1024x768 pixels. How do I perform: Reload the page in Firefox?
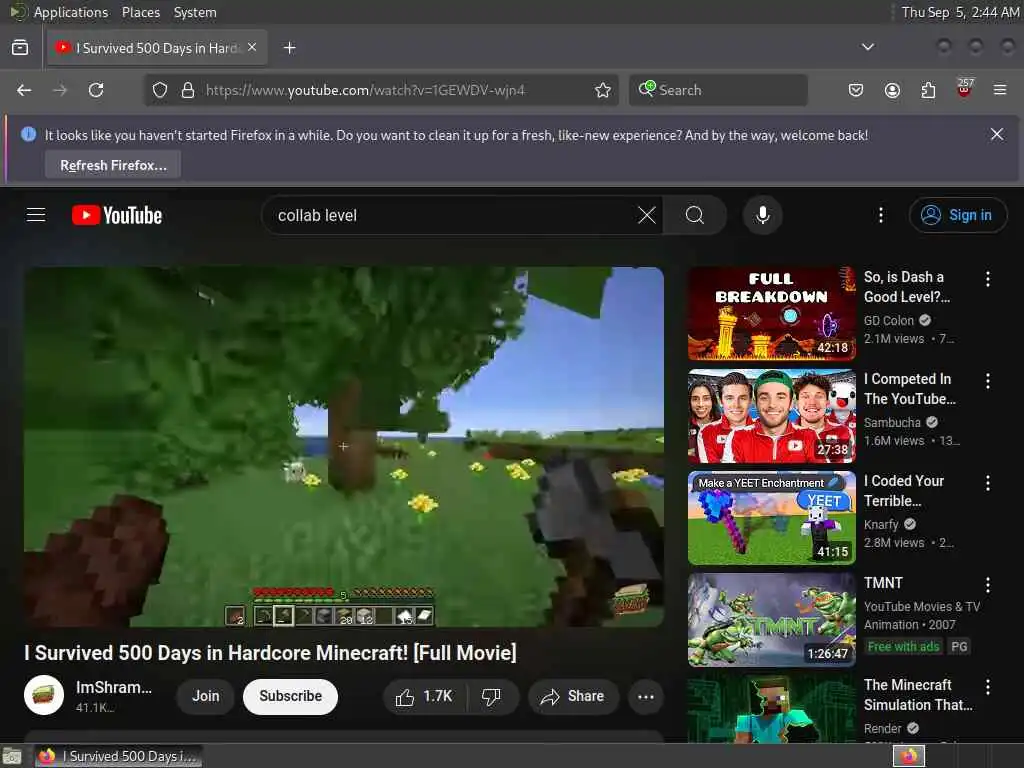(x=96, y=90)
